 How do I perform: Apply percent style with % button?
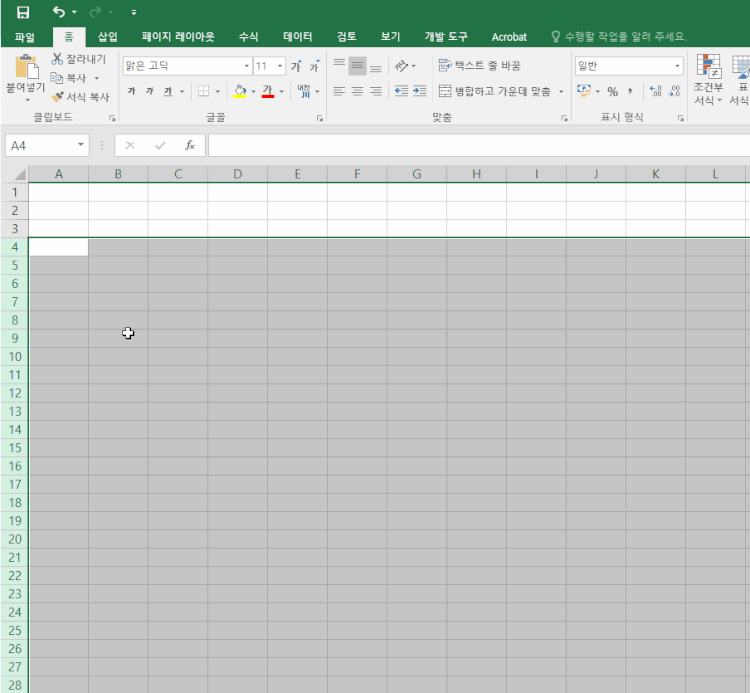coord(612,91)
